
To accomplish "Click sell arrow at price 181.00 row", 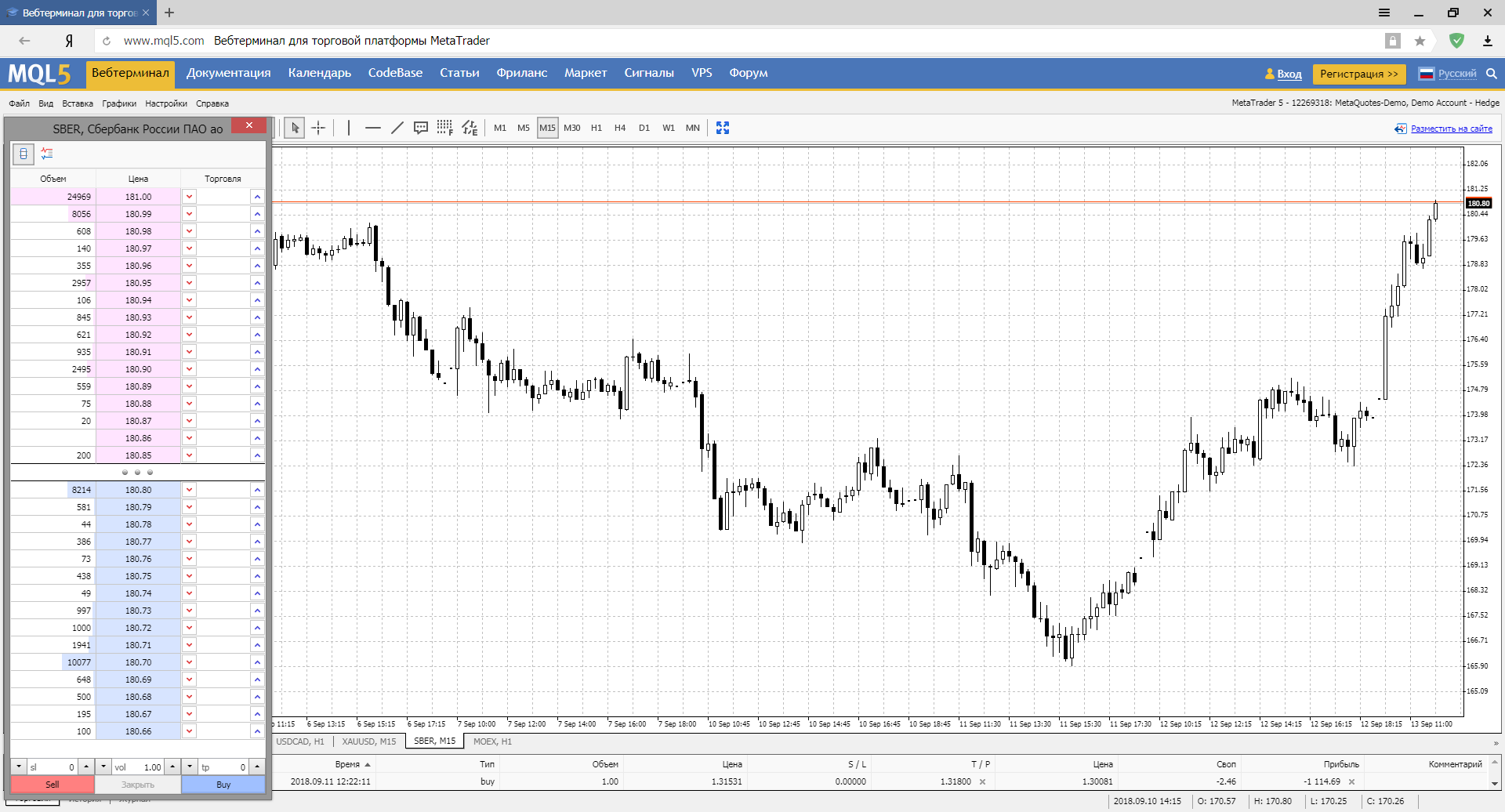I will [x=189, y=197].
